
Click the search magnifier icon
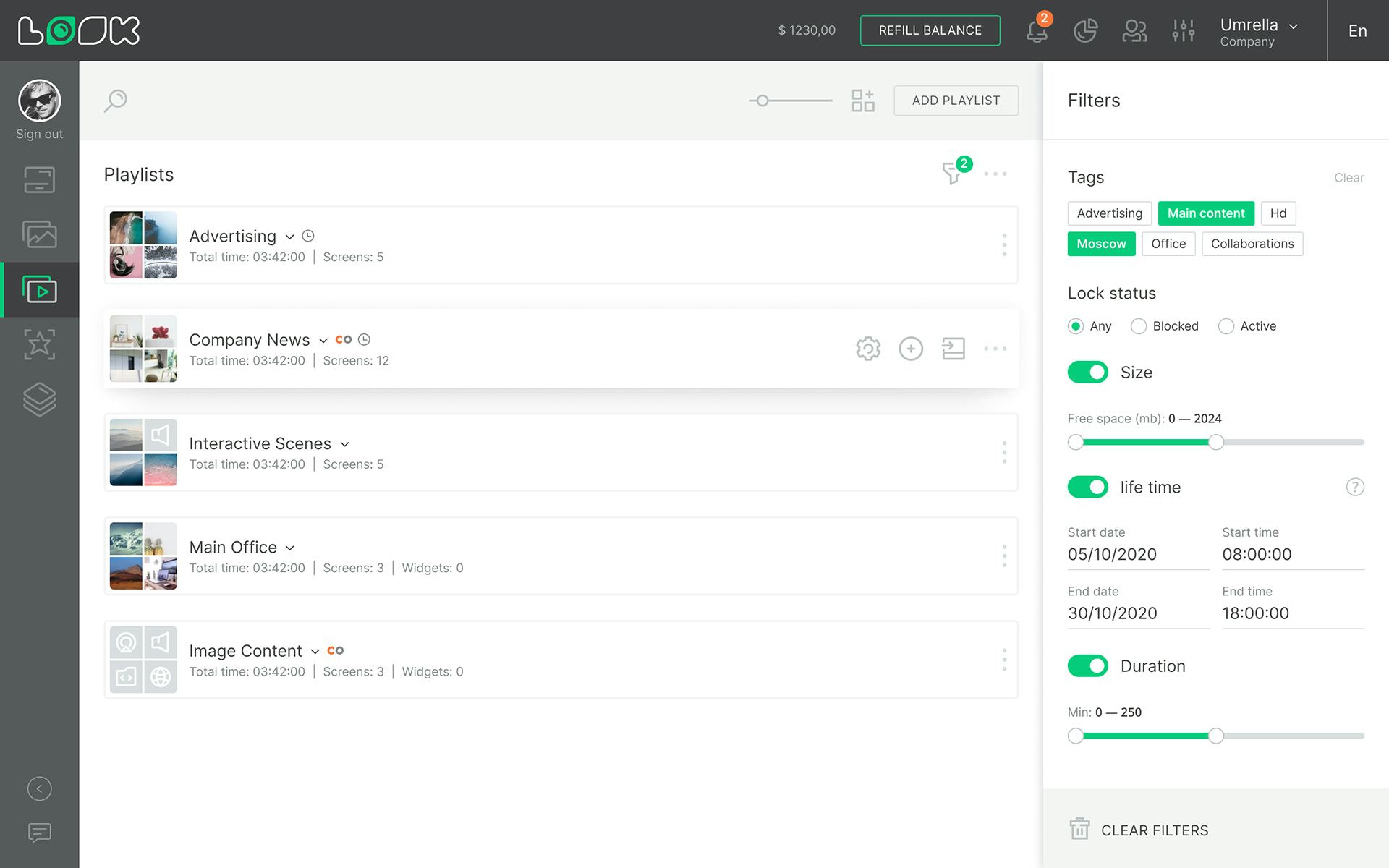(x=116, y=101)
